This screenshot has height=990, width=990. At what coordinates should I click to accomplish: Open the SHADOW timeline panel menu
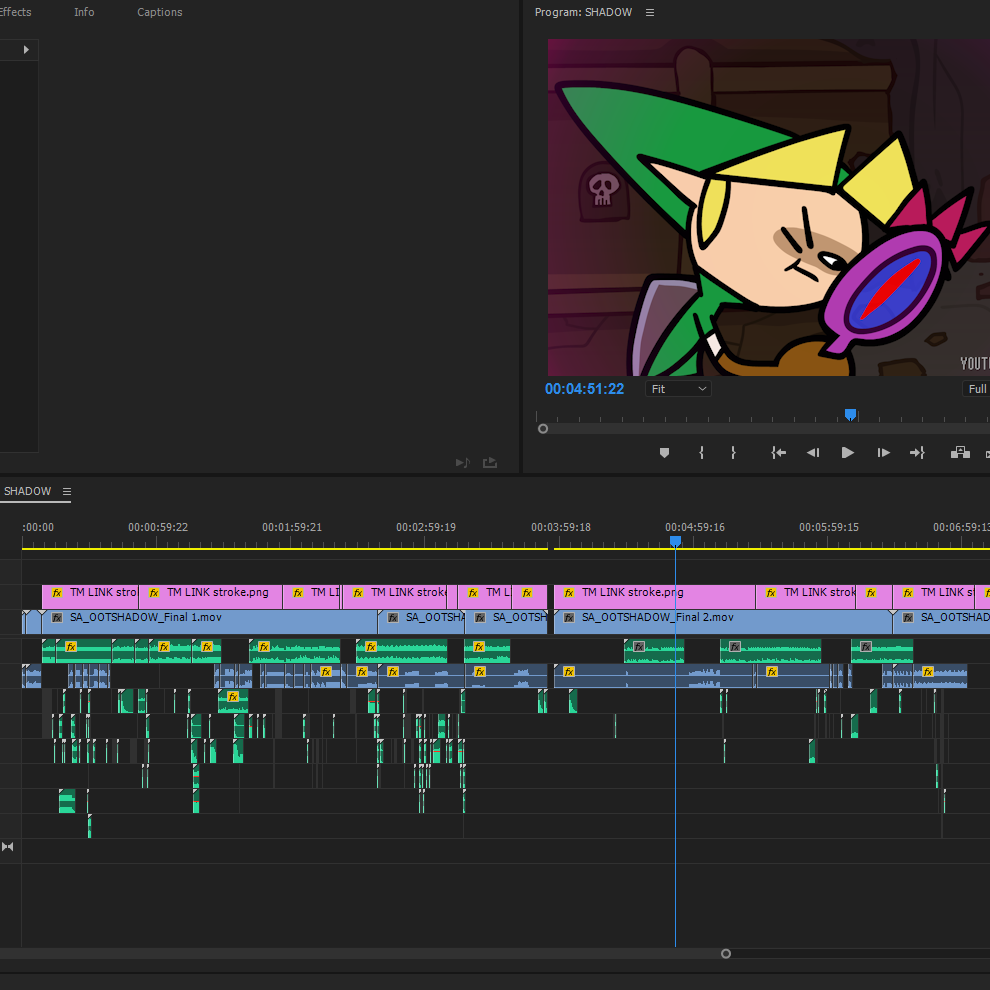tap(67, 491)
